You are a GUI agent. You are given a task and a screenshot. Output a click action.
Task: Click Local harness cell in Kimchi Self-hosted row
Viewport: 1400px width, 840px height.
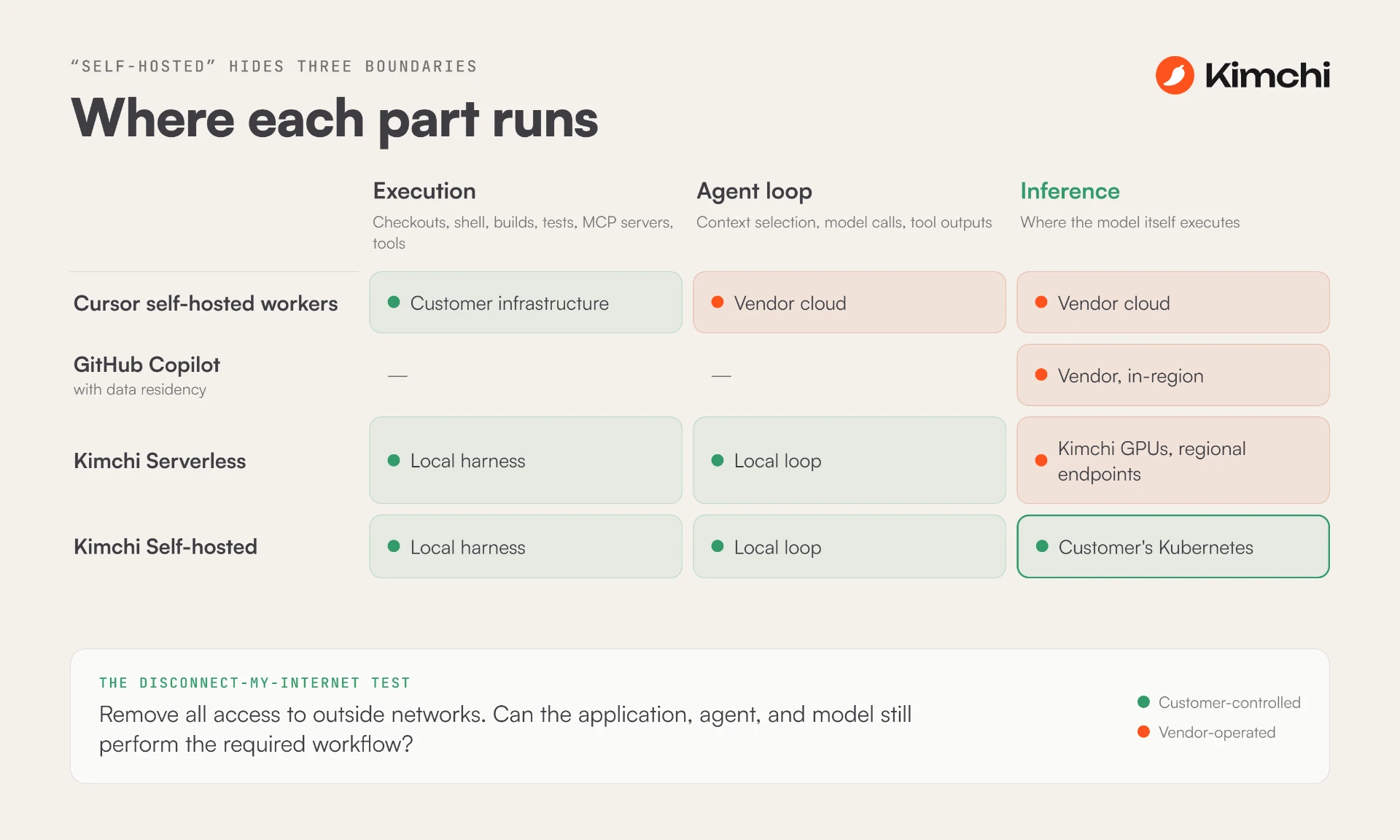click(526, 547)
